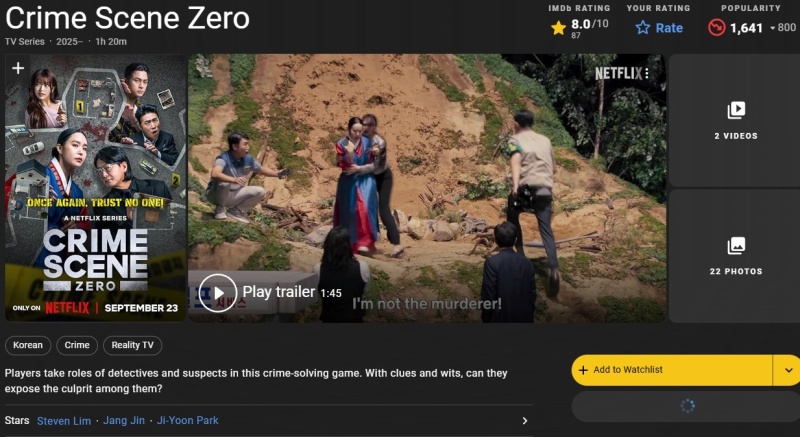Click the yellow IMDb rating star
The image size is (800, 437).
(558, 28)
